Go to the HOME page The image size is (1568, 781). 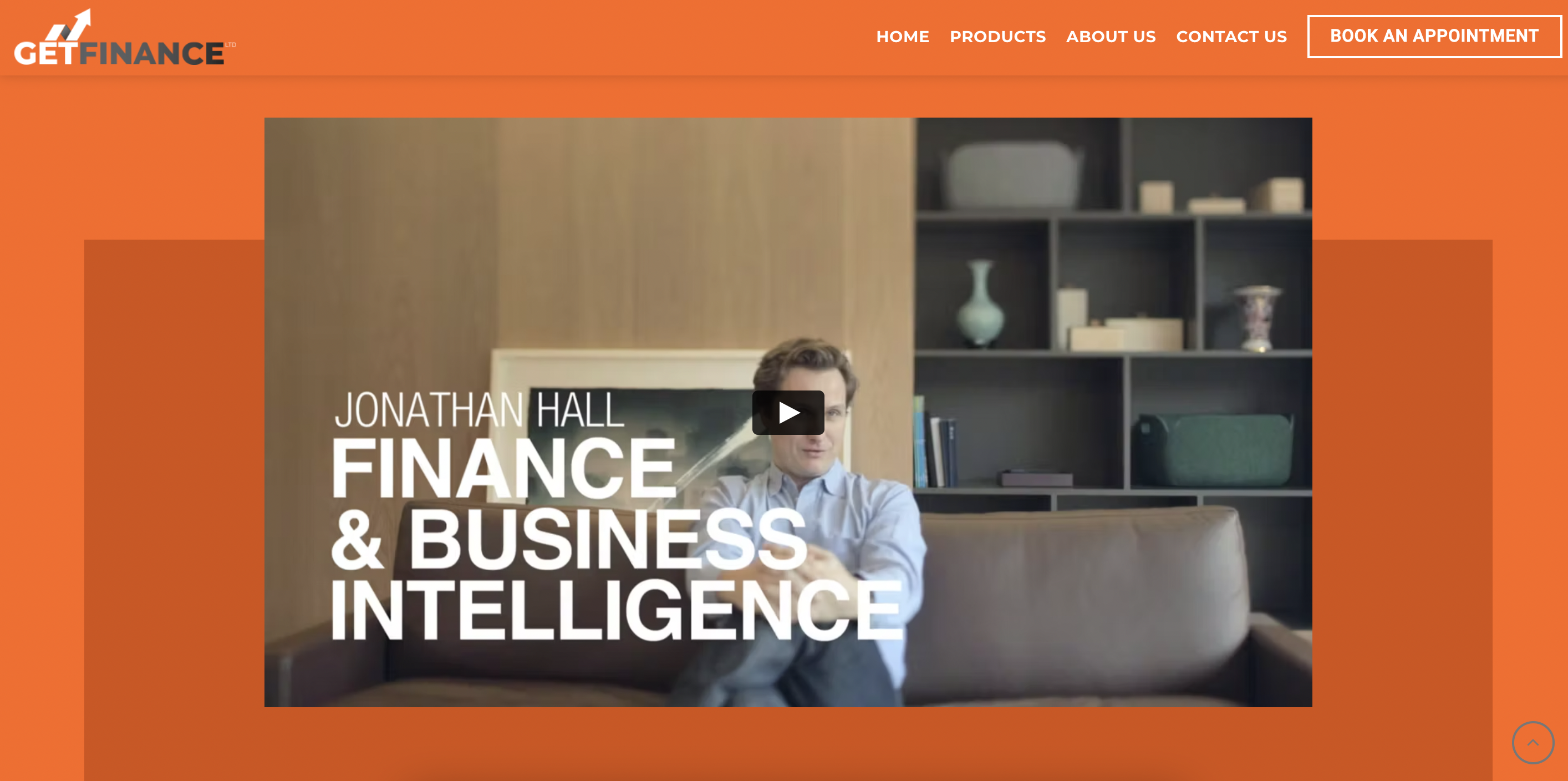902,37
